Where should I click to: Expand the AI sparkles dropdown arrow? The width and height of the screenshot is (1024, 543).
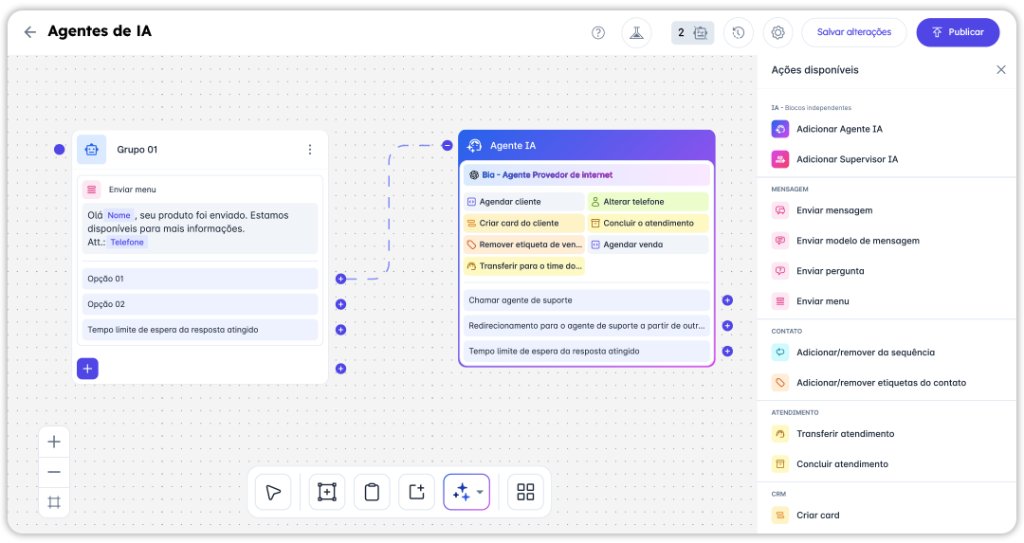pos(480,492)
